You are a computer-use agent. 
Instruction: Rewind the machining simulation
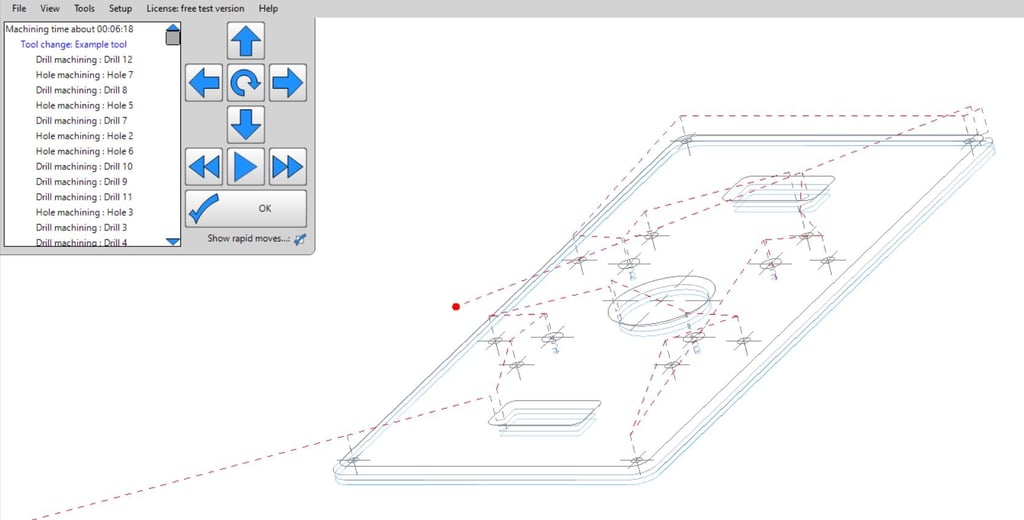click(204, 167)
